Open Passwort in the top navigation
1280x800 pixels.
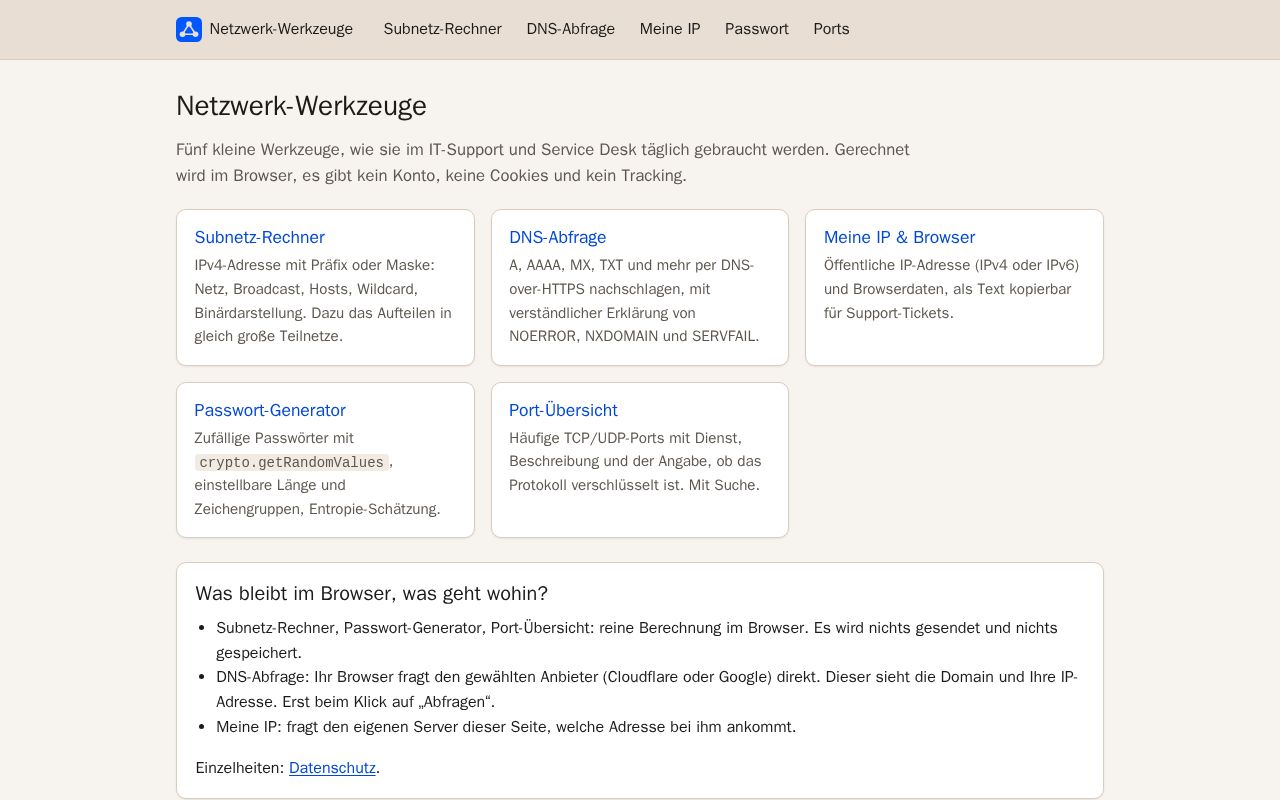(x=757, y=29)
